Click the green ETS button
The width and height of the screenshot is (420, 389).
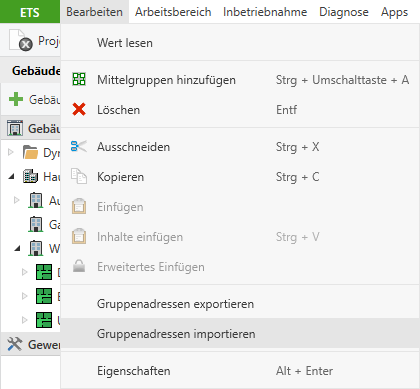(x=30, y=12)
